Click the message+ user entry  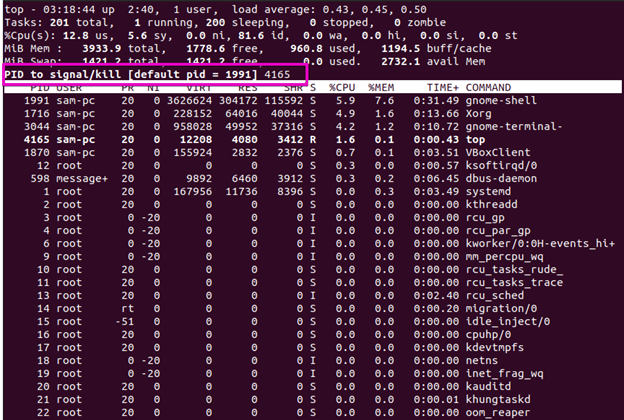(82, 179)
